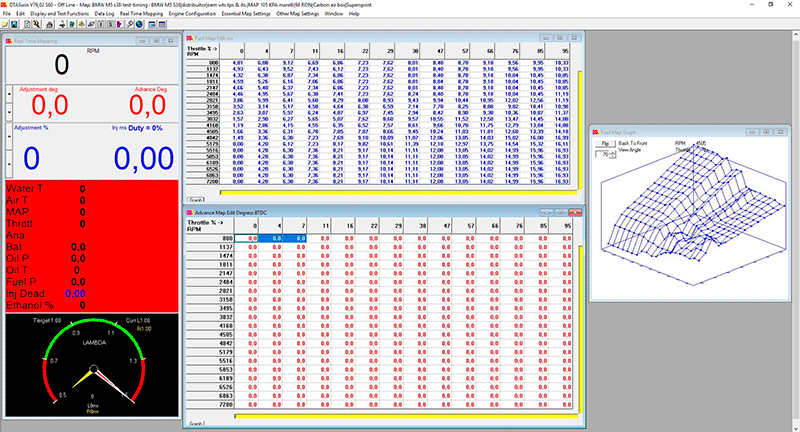Click the dollar sign toolbar icon
This screenshot has height=432, width=800.
click(110, 24)
